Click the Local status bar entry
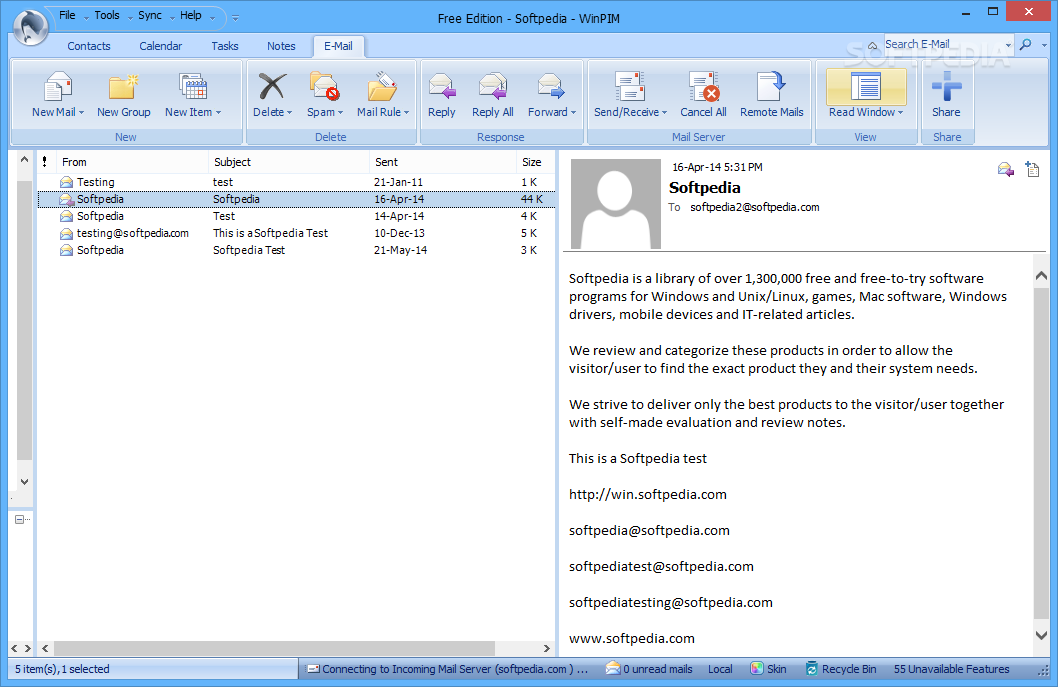Viewport: 1058px width, 687px height. [720, 669]
